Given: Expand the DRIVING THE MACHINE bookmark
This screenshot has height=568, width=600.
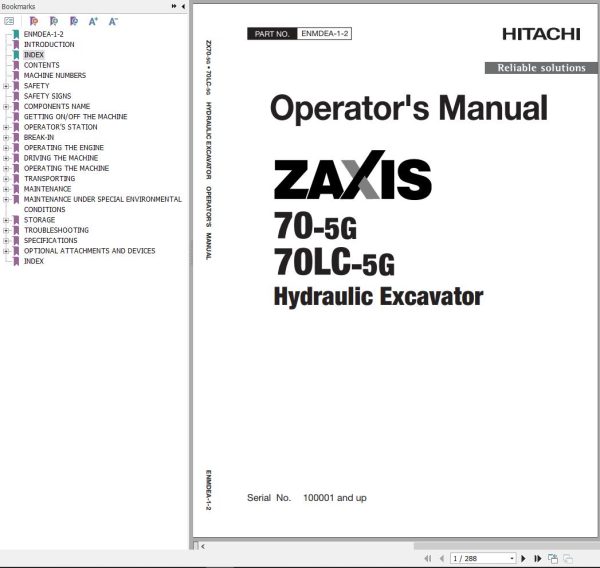Looking at the screenshot, I should coord(6,158).
